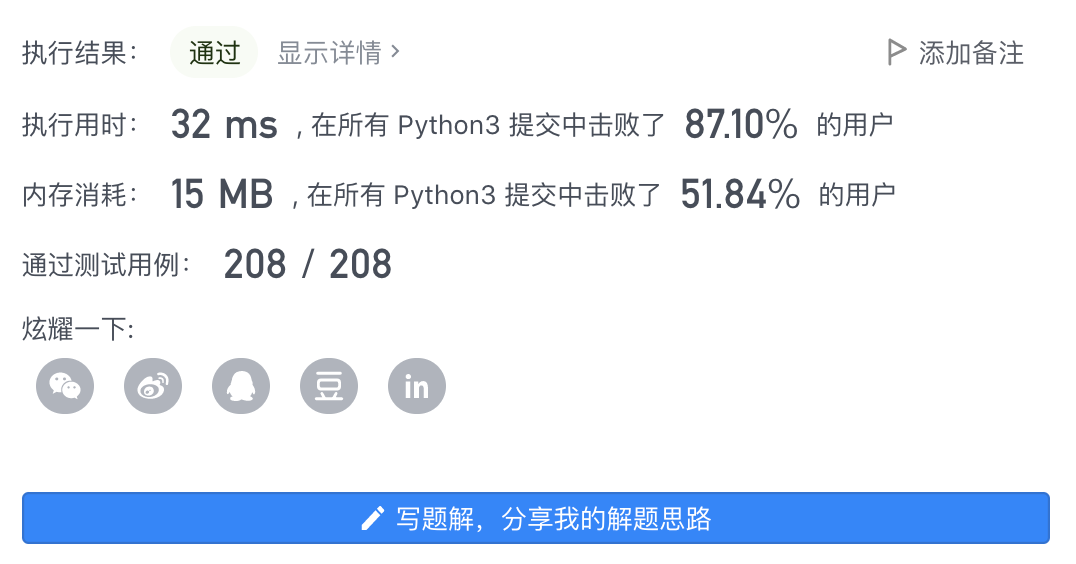
Task: Click the 15 MB memory value
Action: click(x=222, y=195)
